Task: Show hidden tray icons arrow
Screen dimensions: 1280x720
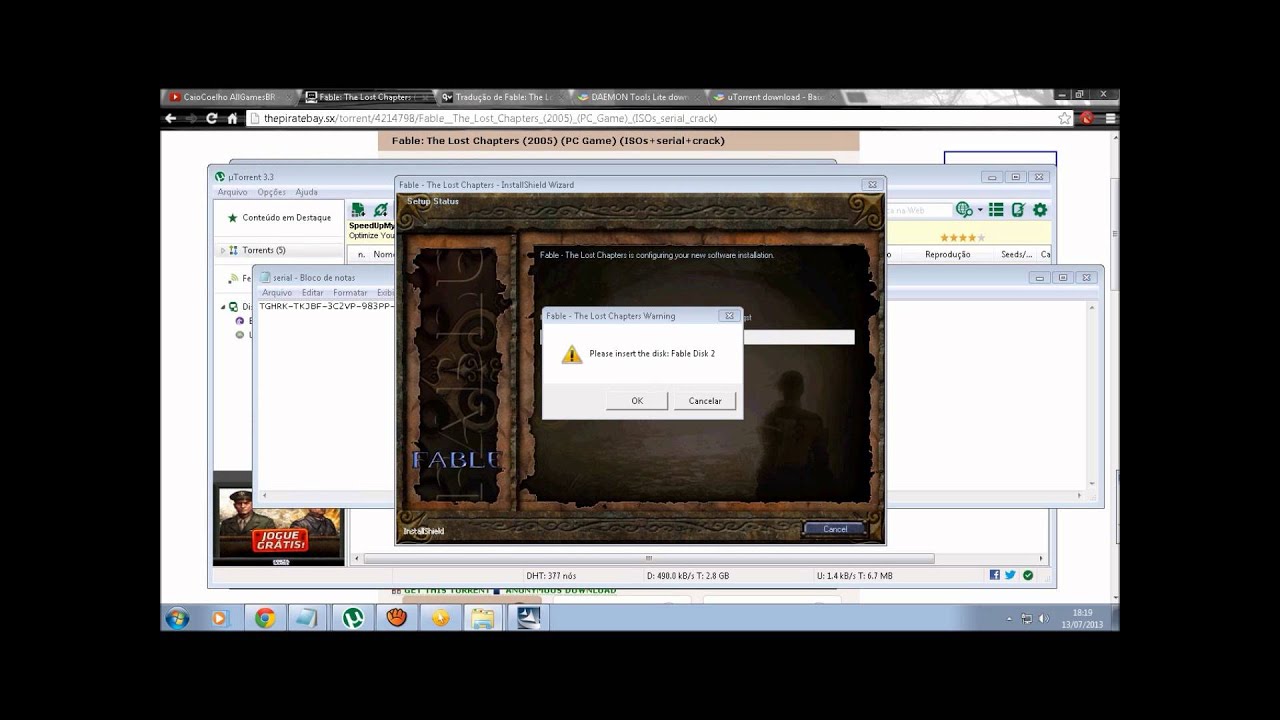Action: 1009,619
